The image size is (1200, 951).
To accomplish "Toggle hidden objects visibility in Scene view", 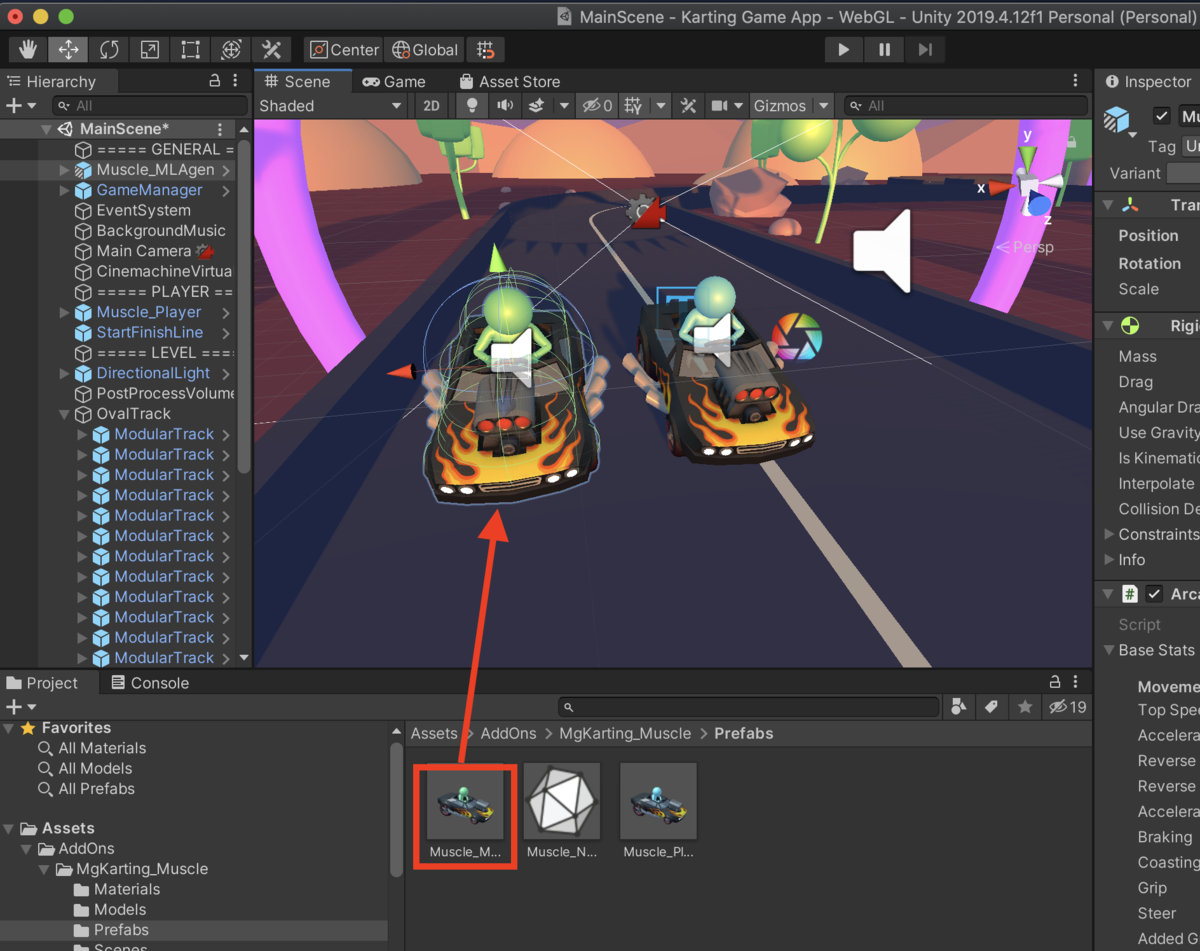I will 598,106.
